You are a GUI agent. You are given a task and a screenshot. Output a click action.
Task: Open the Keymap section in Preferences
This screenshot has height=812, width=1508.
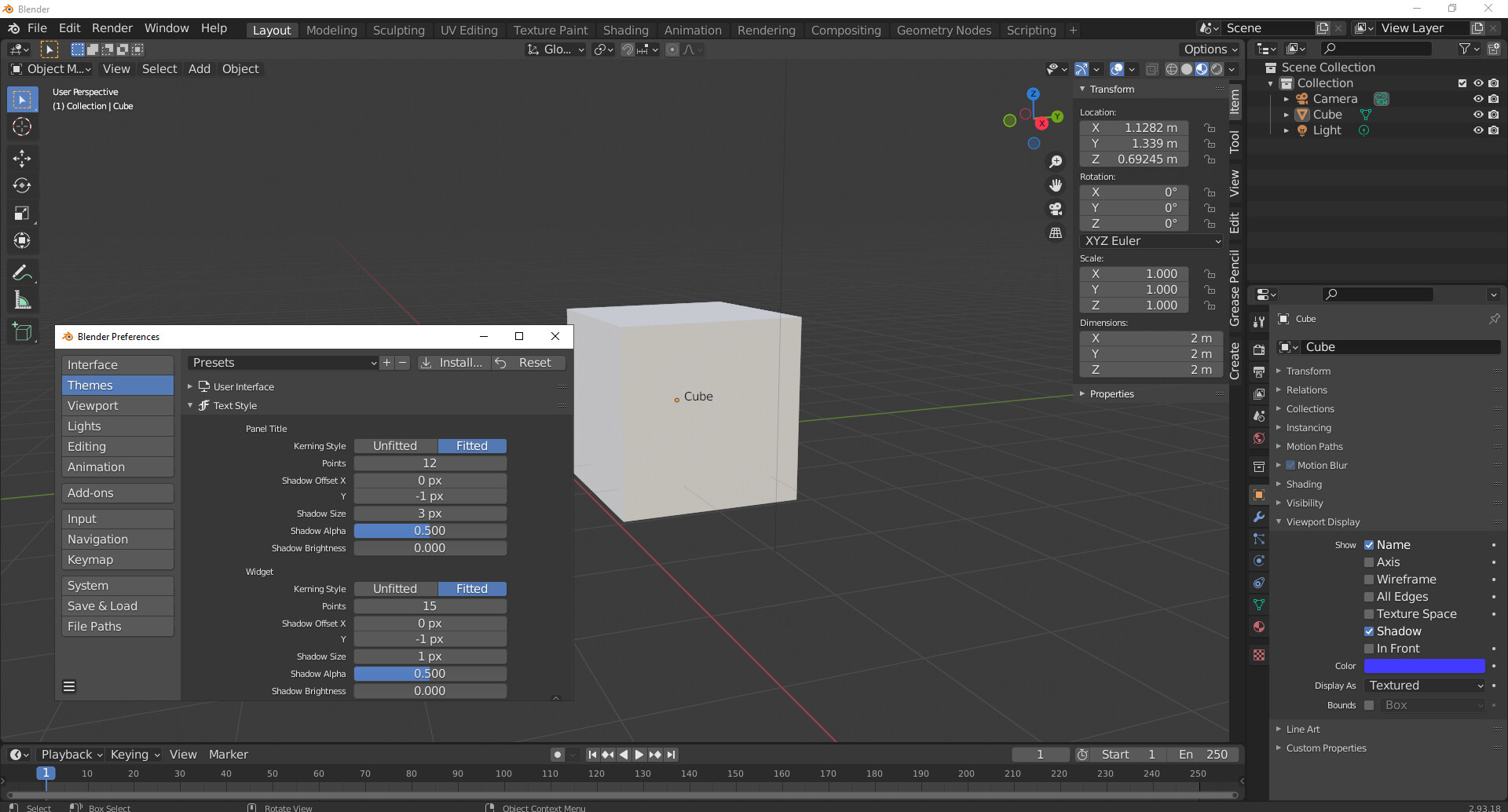click(118, 560)
